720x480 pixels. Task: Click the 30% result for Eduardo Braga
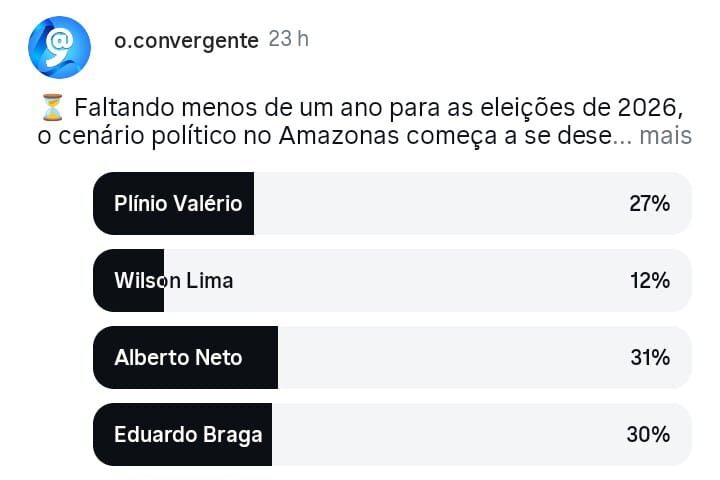[649, 434]
